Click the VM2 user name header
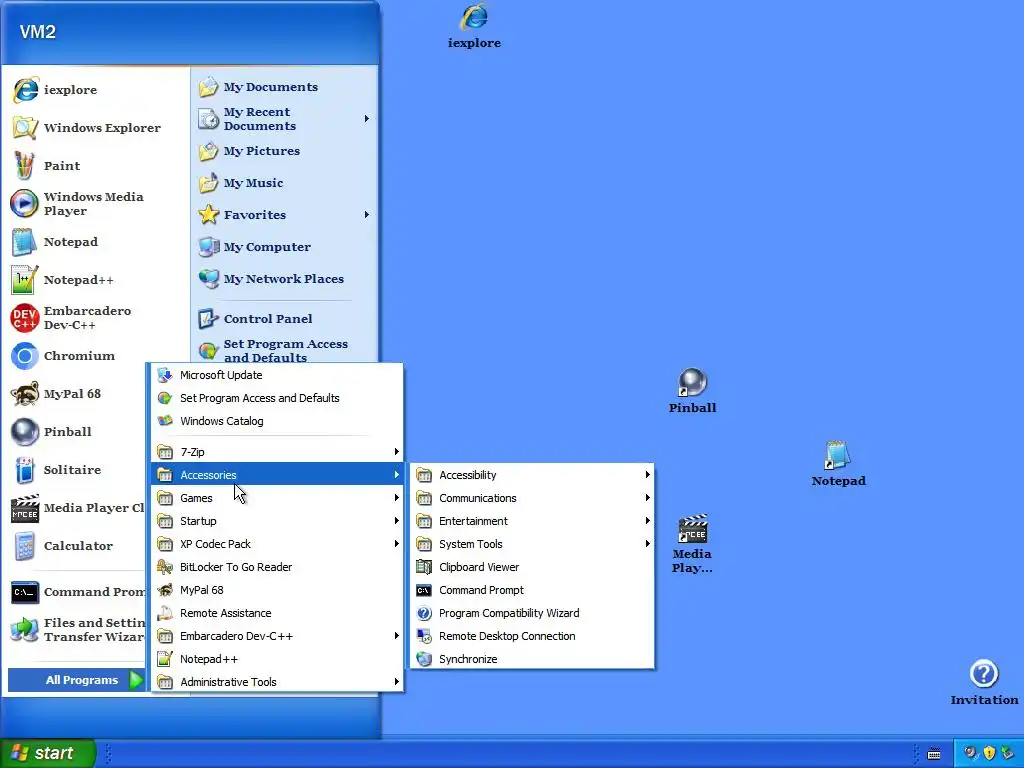 tap(37, 32)
